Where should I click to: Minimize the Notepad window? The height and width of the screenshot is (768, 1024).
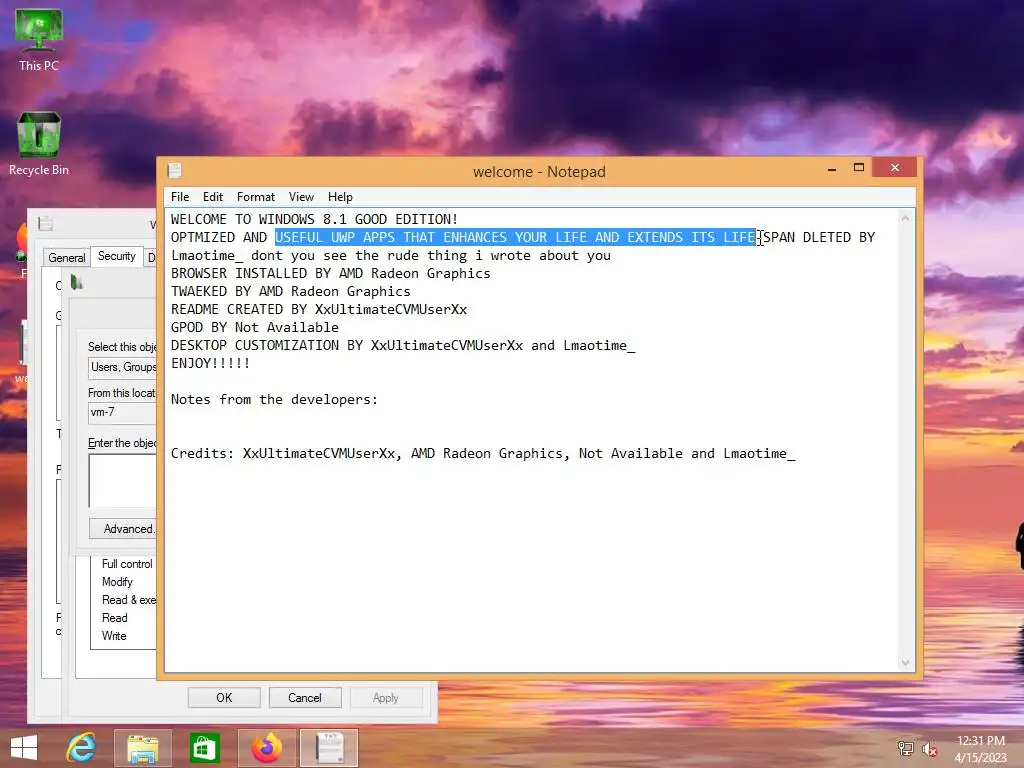pyautogui.click(x=831, y=168)
